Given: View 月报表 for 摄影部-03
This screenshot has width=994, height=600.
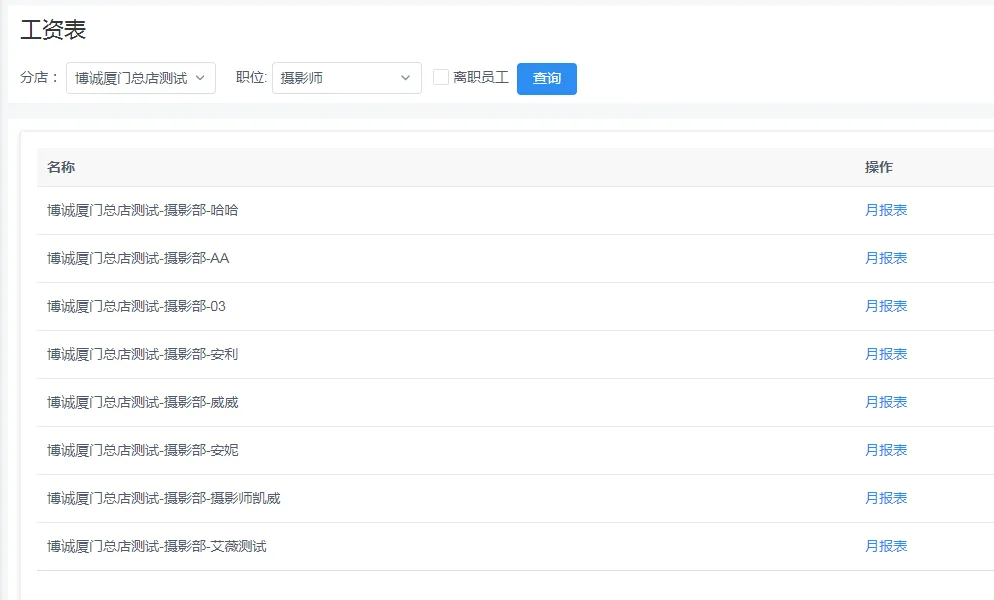Looking at the screenshot, I should click(885, 306).
